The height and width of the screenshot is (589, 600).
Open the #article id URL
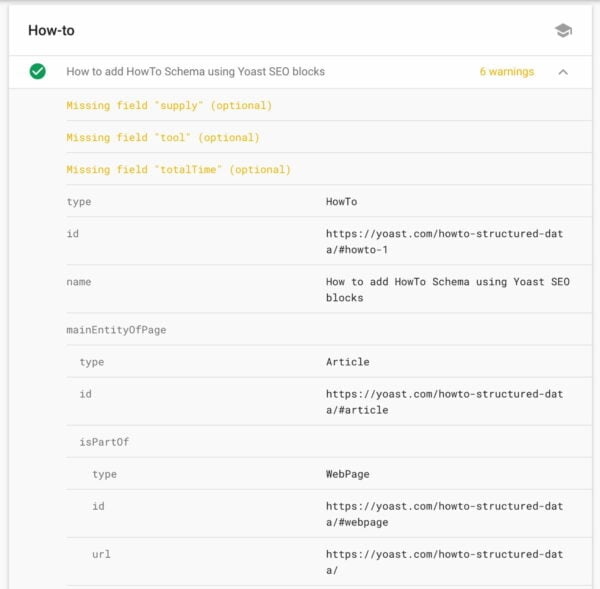444,401
